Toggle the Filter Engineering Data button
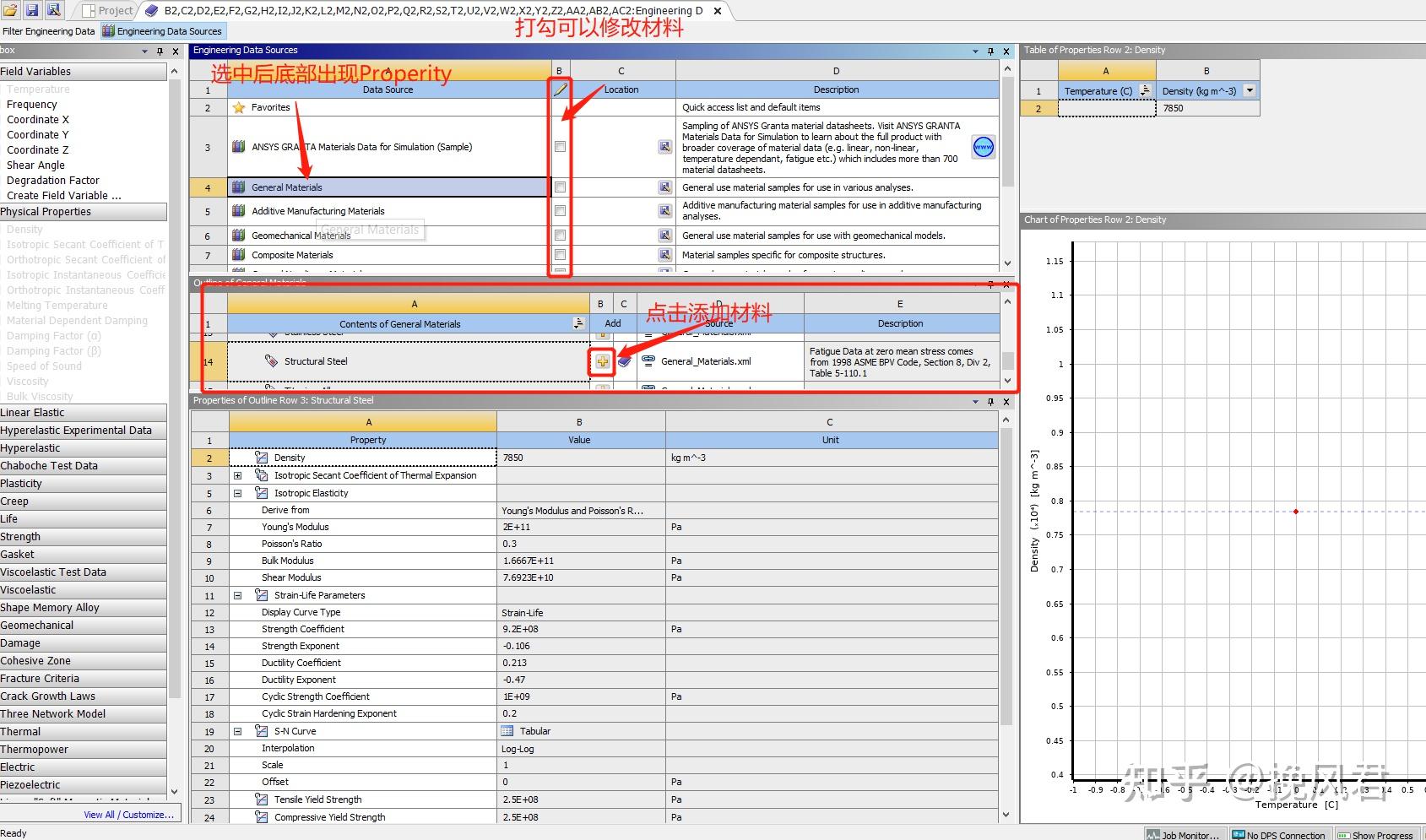 pos(49,31)
